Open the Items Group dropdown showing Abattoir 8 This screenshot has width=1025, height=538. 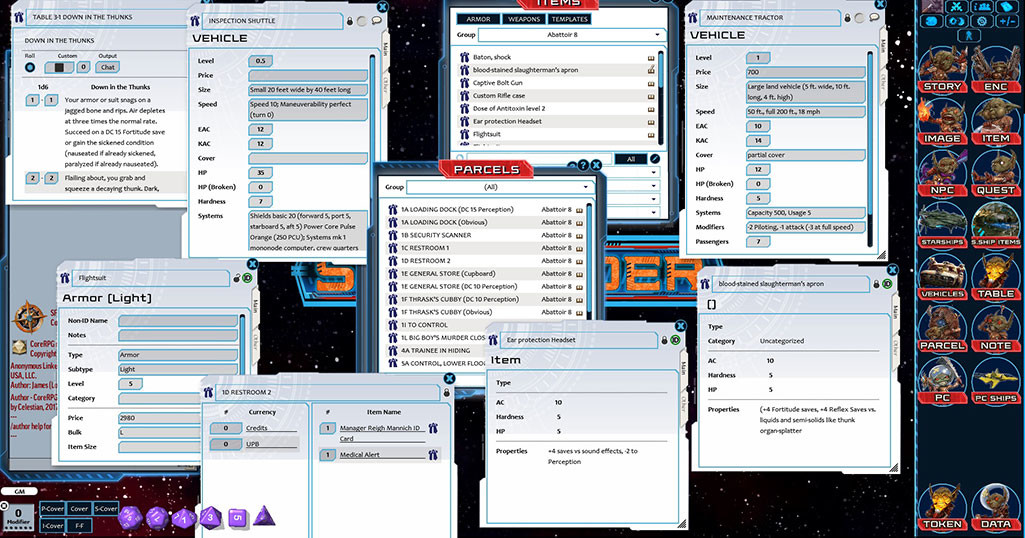click(571, 35)
